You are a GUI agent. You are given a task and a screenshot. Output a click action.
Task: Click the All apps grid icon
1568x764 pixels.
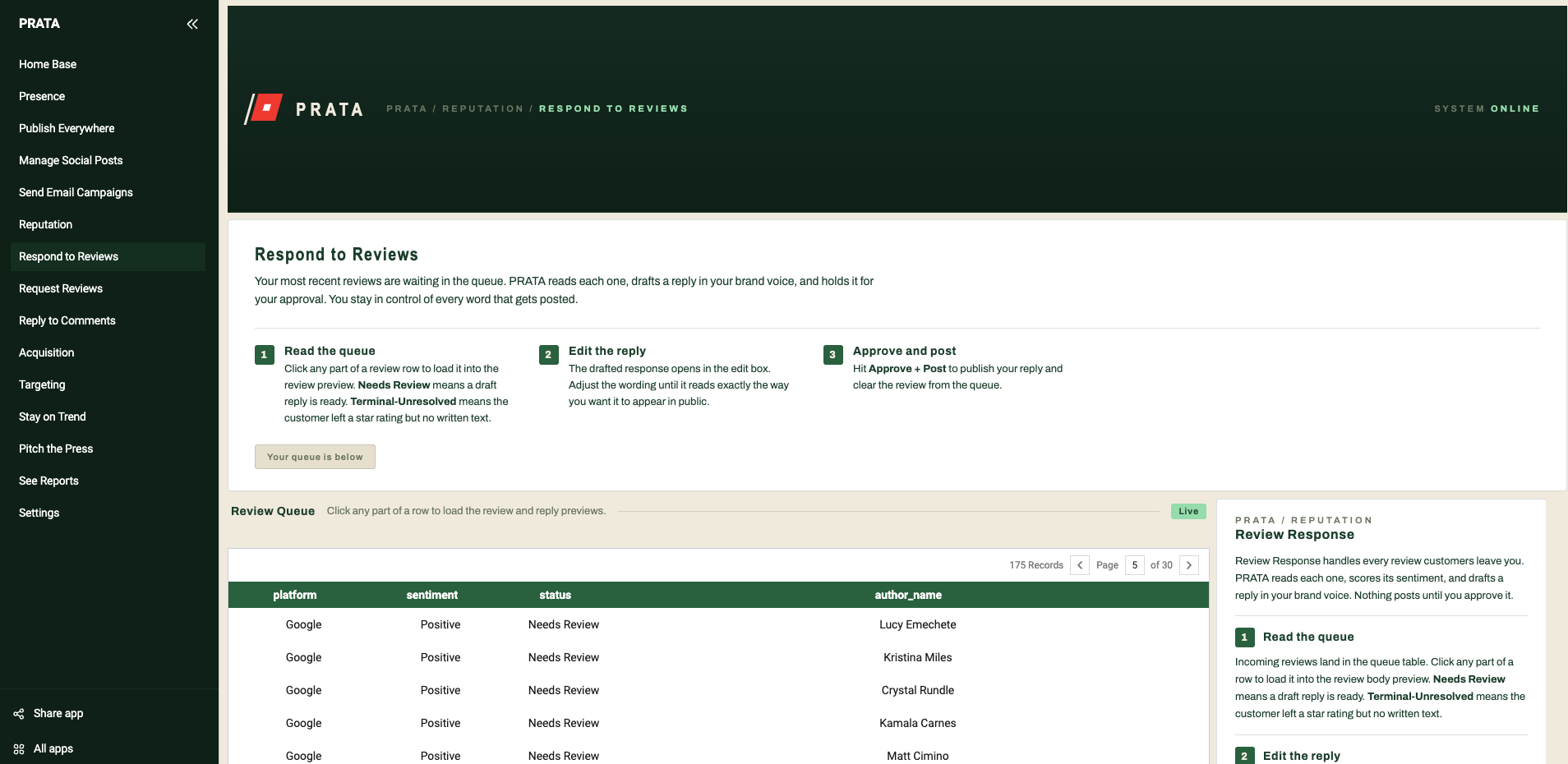[x=19, y=749]
